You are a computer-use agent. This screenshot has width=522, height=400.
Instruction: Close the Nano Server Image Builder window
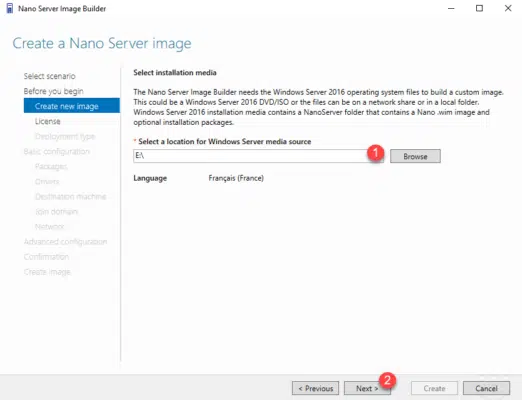click(508, 8)
